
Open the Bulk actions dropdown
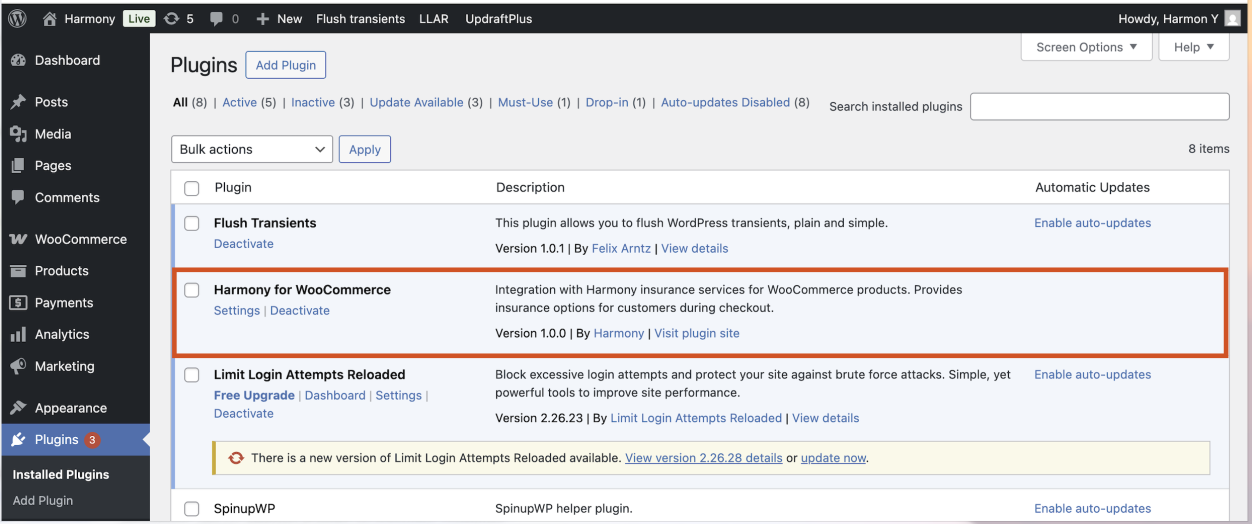251,149
